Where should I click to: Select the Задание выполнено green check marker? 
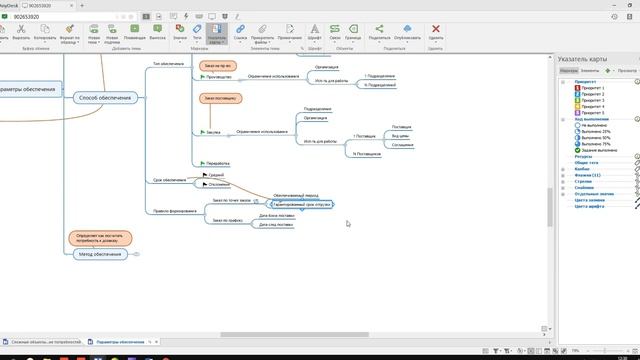[577, 150]
